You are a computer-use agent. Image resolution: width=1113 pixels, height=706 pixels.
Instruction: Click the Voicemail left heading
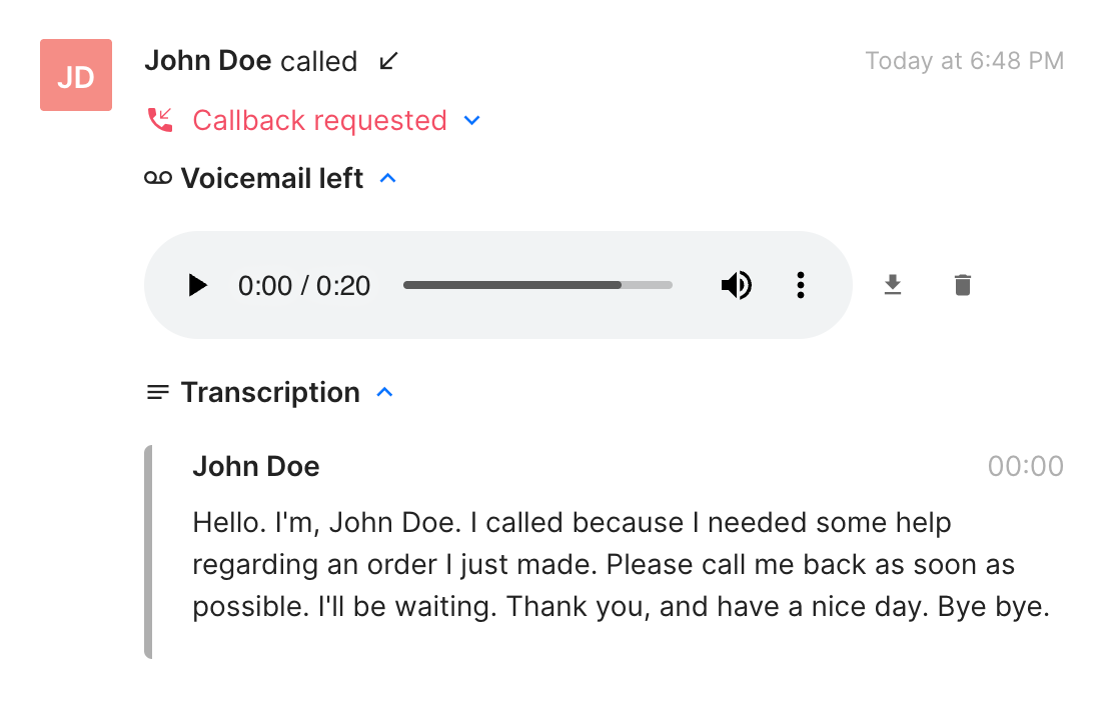(272, 178)
